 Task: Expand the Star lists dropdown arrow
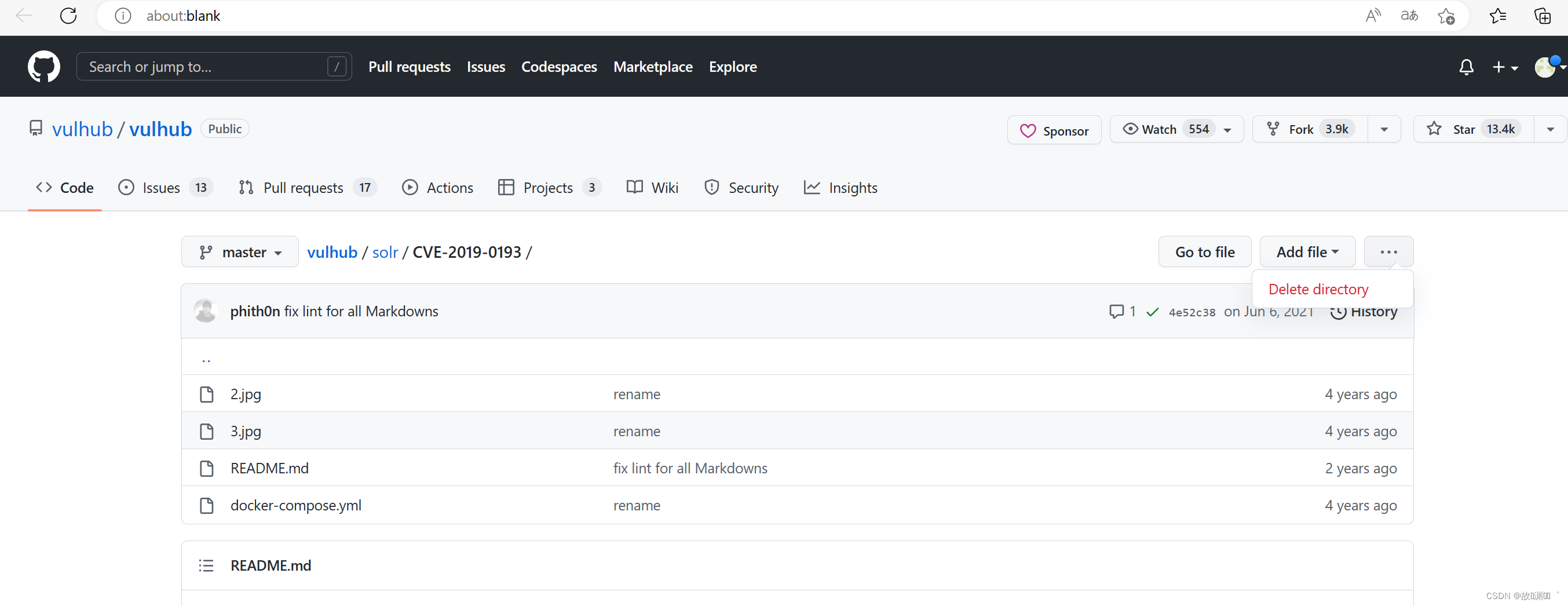click(1549, 129)
